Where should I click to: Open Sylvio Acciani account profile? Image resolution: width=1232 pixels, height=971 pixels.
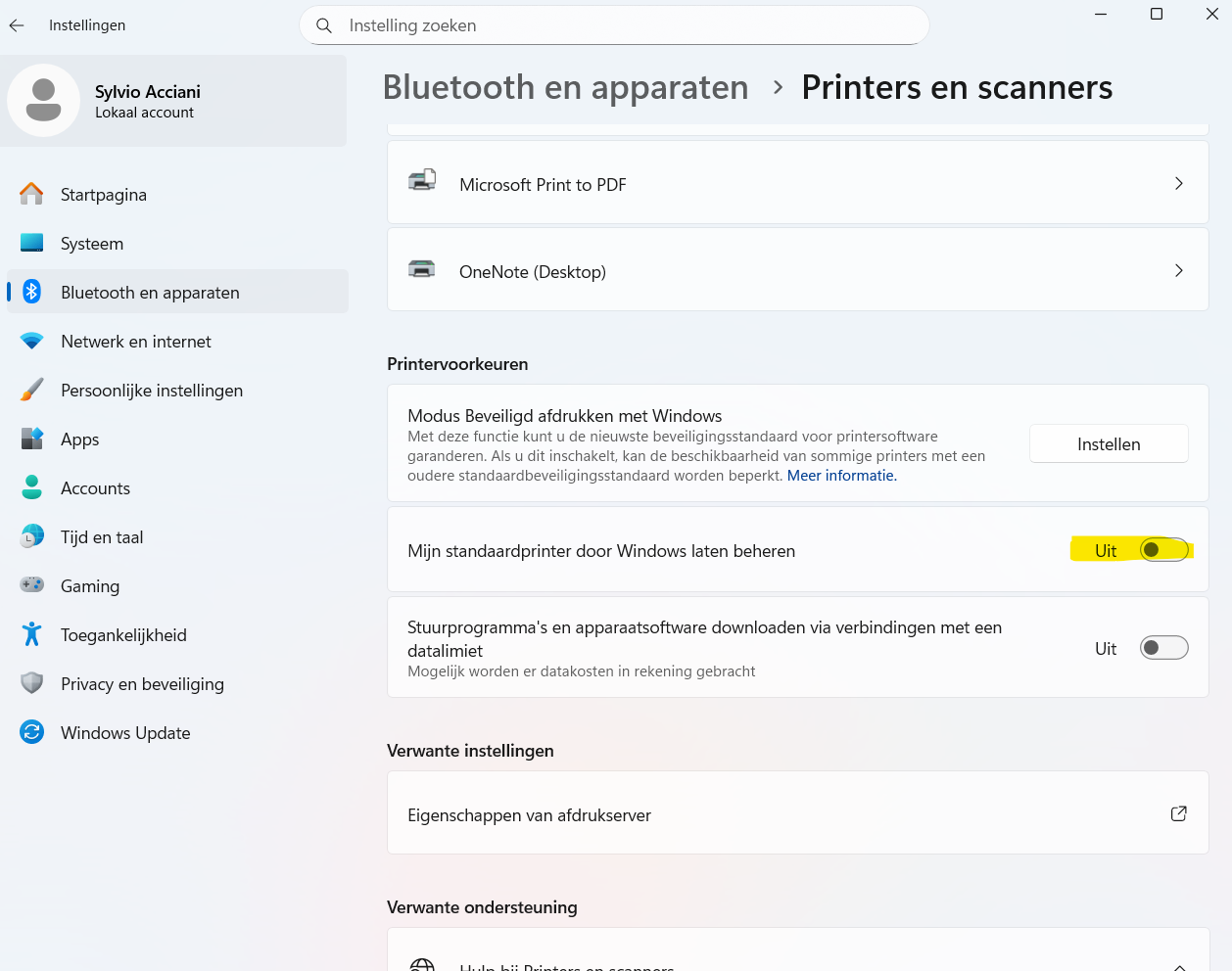click(x=174, y=101)
